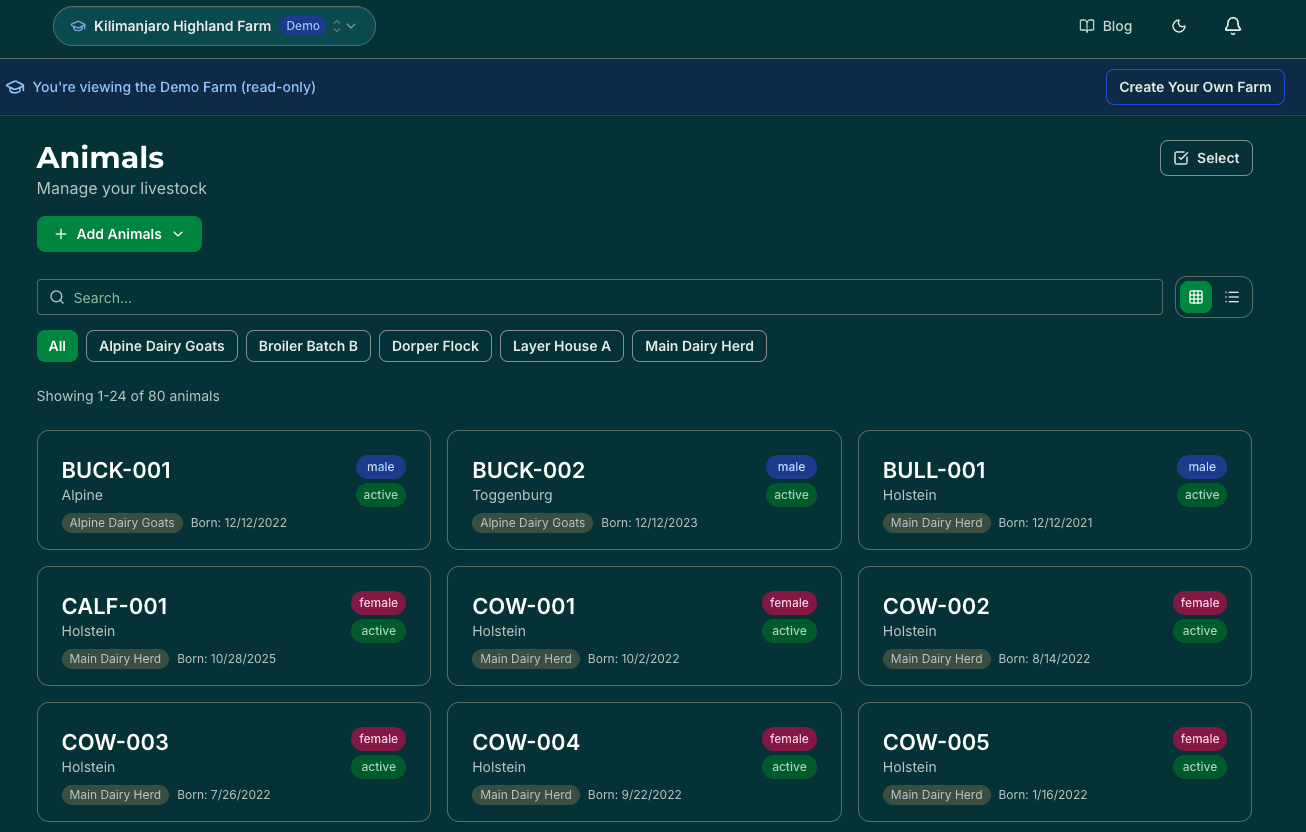The height and width of the screenshot is (832, 1306).
Task: Activate grid view layout
Action: tap(1196, 297)
